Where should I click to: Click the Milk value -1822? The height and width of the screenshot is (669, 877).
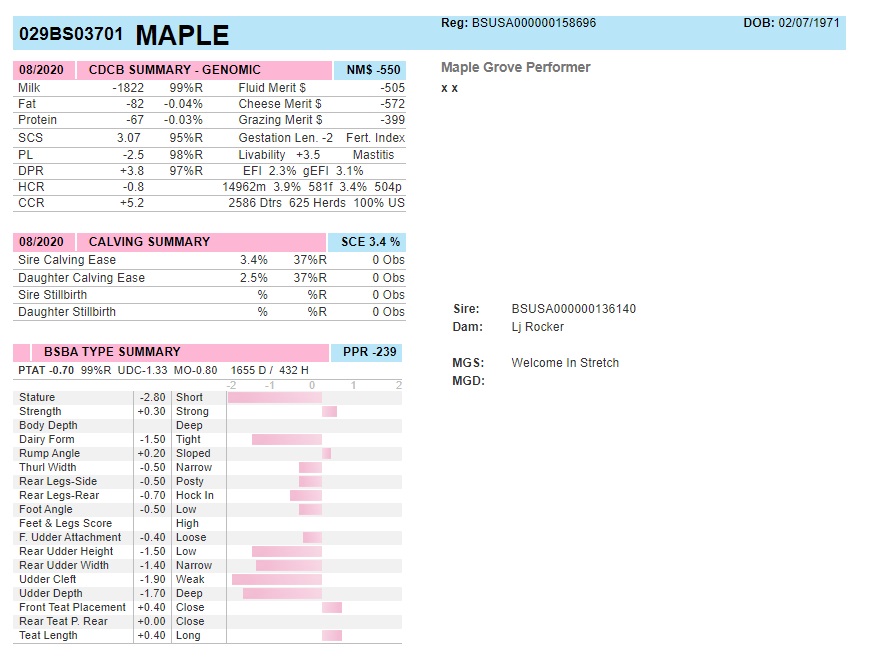128,88
